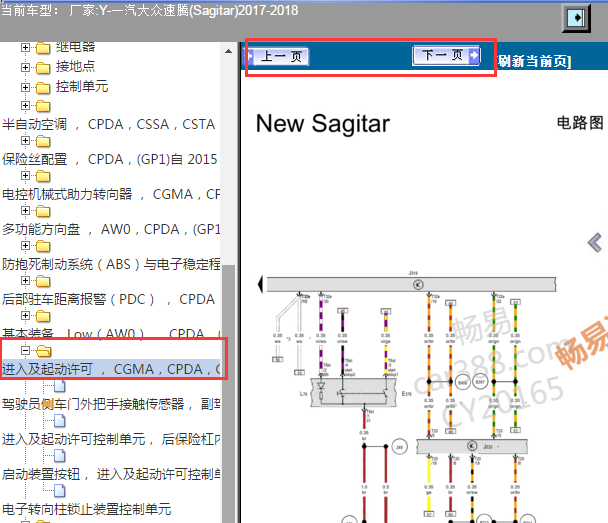This screenshot has width=608, height=523.
Task: Open 半自动空调, CPDA, CSSA, CSTA entry
Action: click(x=109, y=124)
